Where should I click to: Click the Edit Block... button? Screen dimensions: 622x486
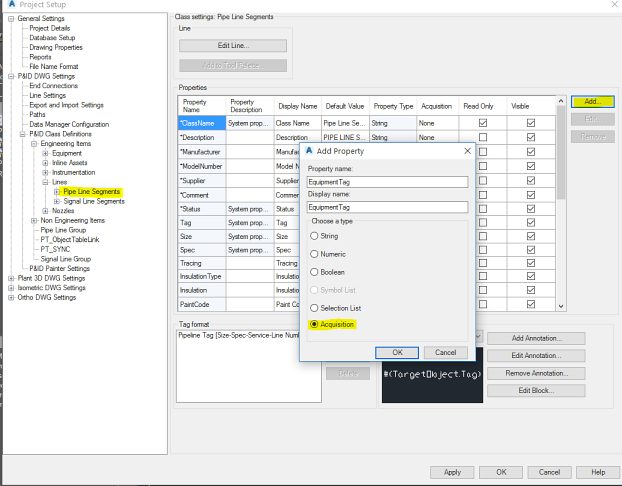pyautogui.click(x=536, y=391)
